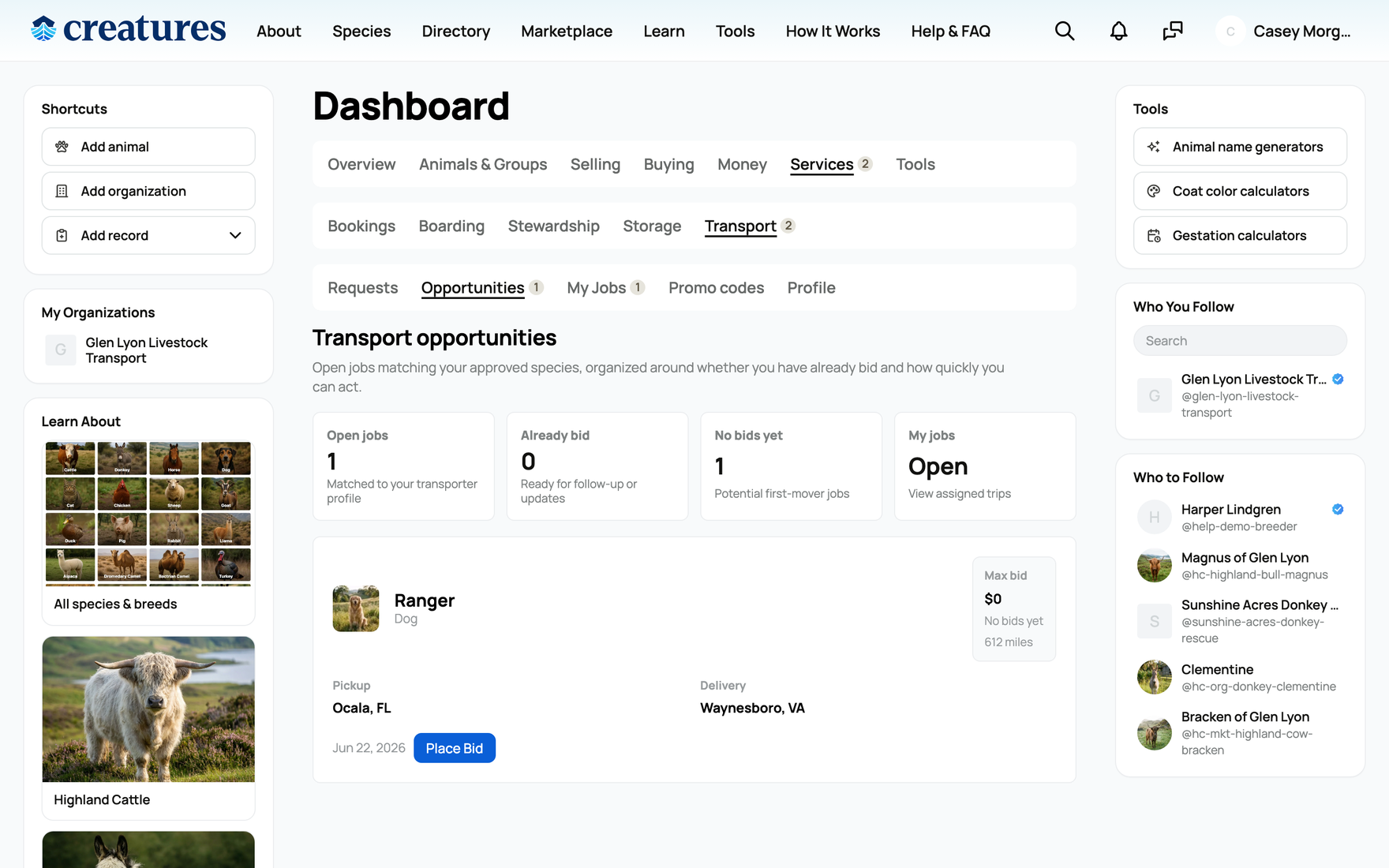This screenshot has width=1389, height=868.
Task: Open Stewardship sub-tab
Action: click(553, 226)
